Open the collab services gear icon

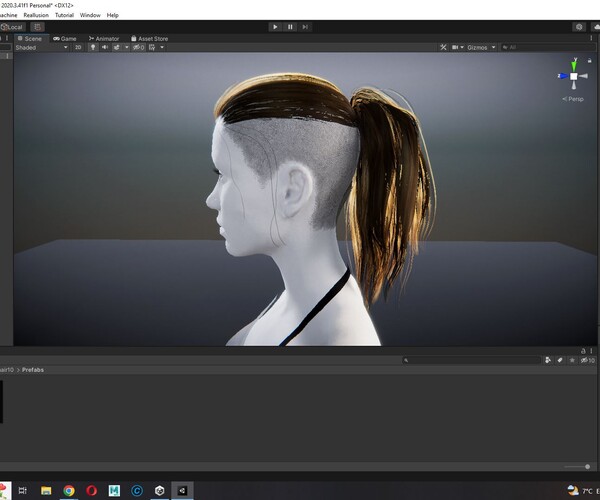pyautogui.click(x=579, y=27)
